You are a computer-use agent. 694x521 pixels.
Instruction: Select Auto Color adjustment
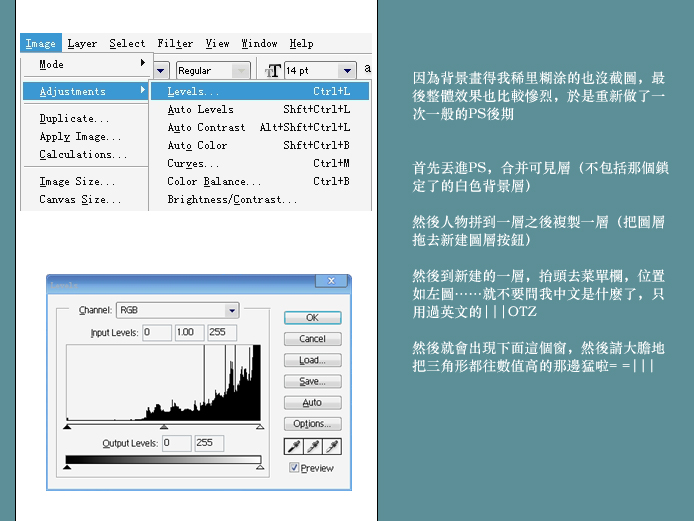260,145
